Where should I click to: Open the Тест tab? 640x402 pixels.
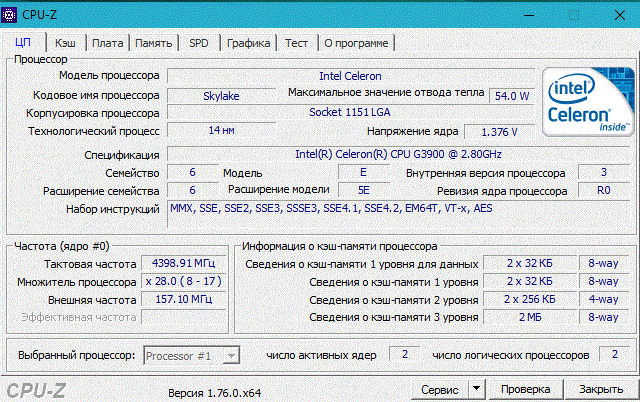click(x=296, y=43)
